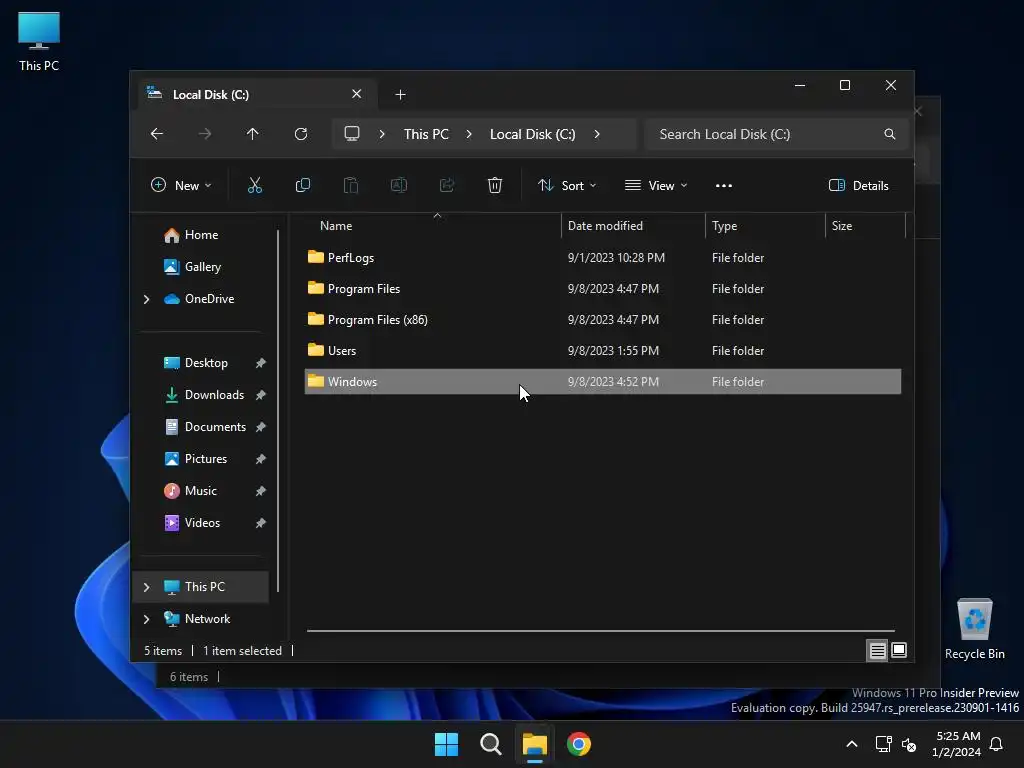
Task: Click the Rename icon in toolbar
Action: [398, 185]
